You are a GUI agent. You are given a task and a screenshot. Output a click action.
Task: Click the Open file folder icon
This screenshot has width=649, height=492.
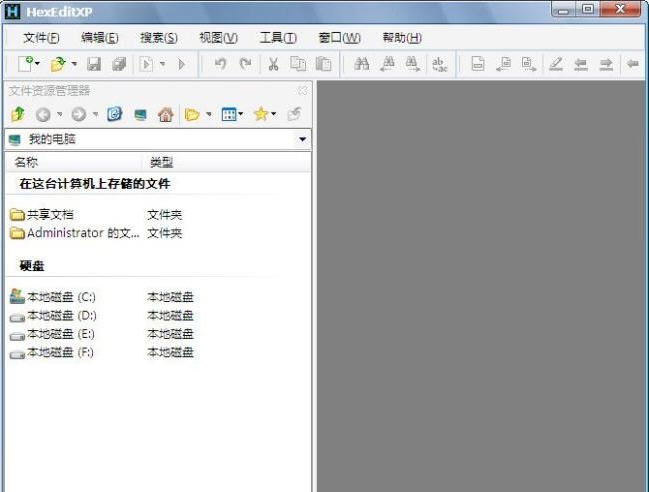58,64
